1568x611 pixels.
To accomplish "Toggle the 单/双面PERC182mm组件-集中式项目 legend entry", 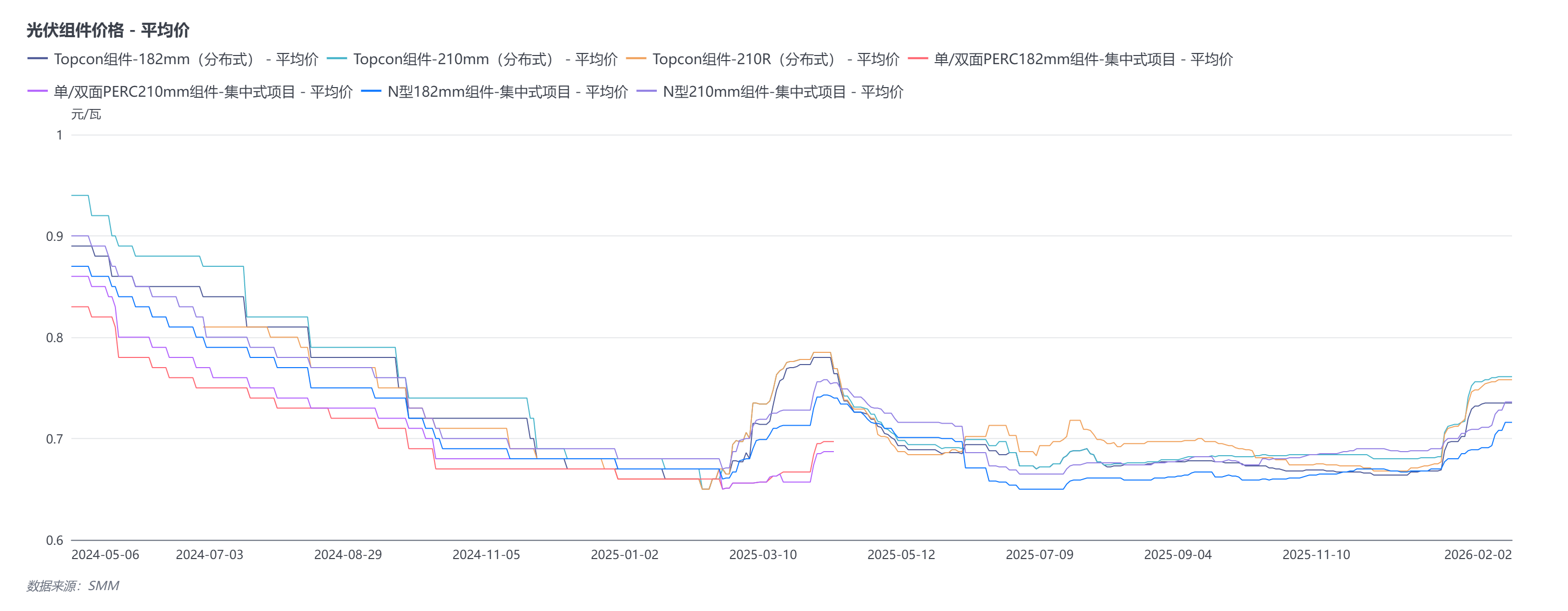I will (x=1083, y=59).
